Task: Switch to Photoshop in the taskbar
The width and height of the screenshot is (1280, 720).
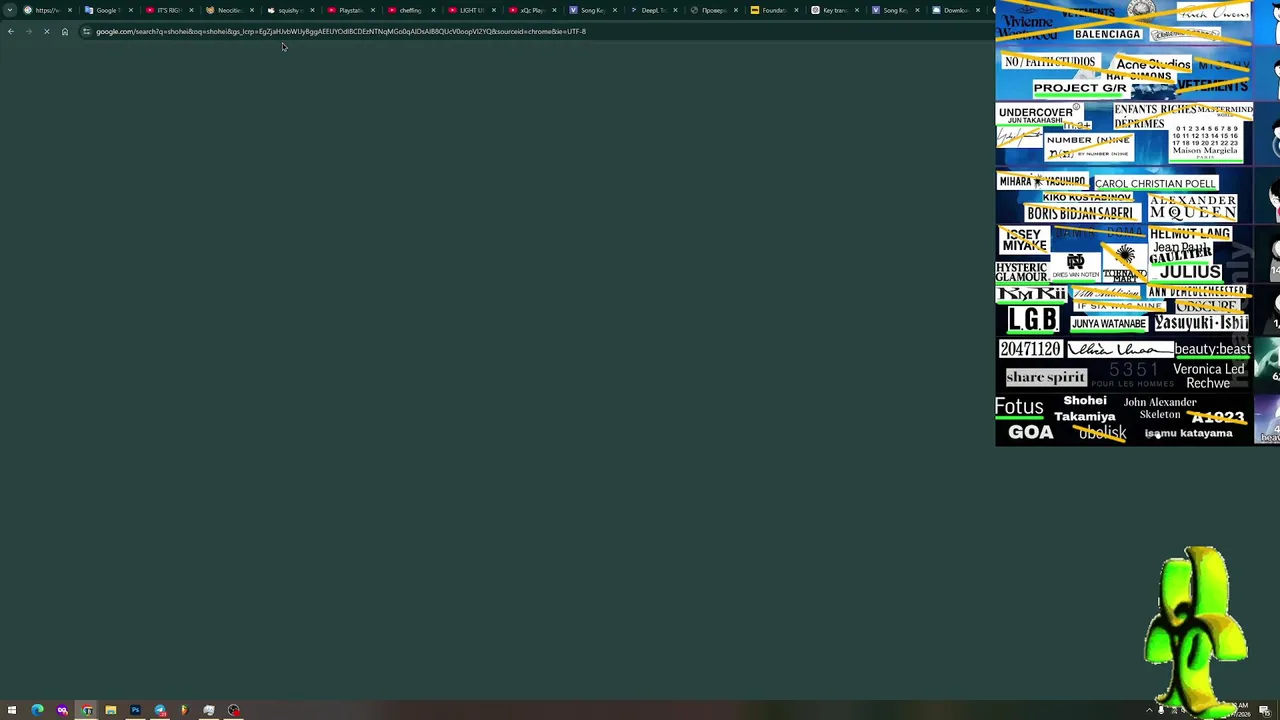Action: click(135, 710)
